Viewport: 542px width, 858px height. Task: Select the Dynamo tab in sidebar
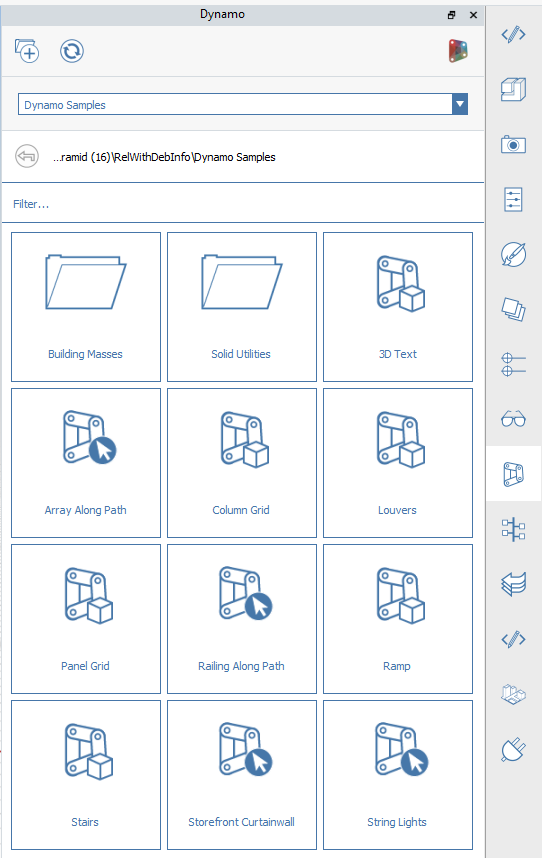point(513,473)
